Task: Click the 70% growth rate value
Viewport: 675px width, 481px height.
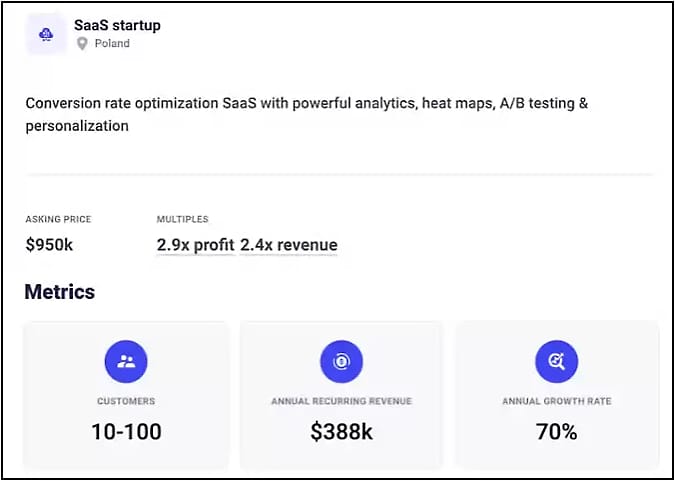Action: pos(557,432)
